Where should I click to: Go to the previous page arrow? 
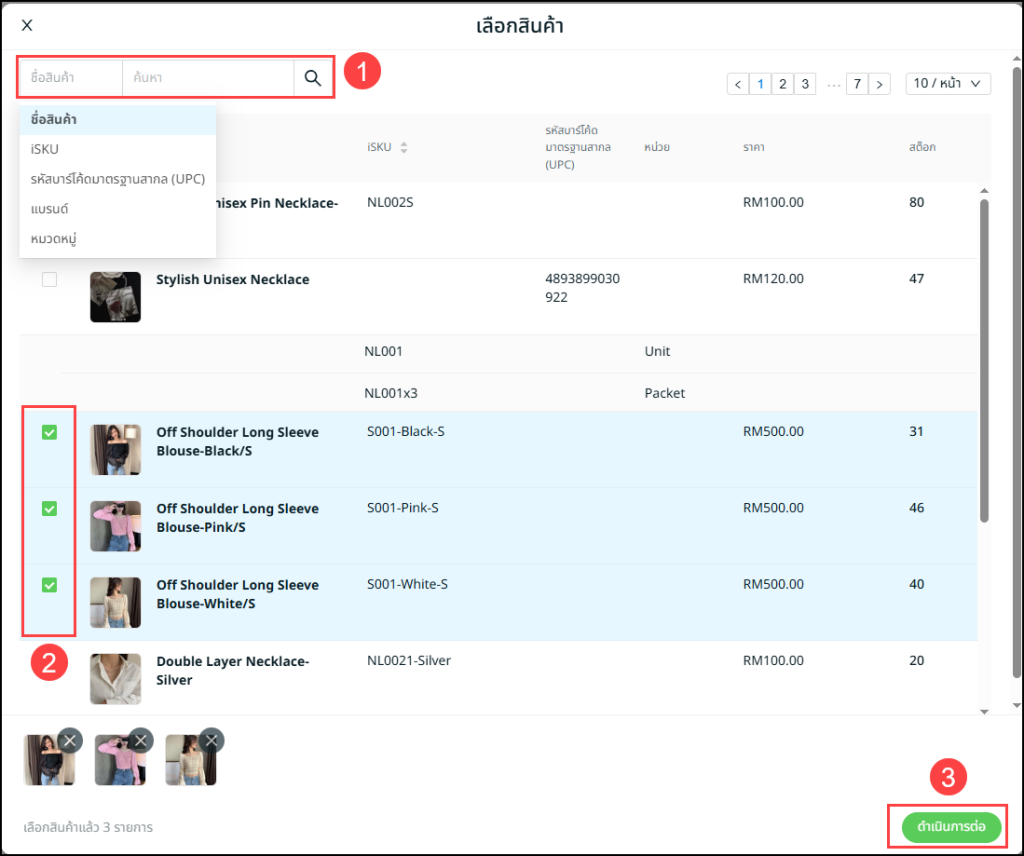738,84
